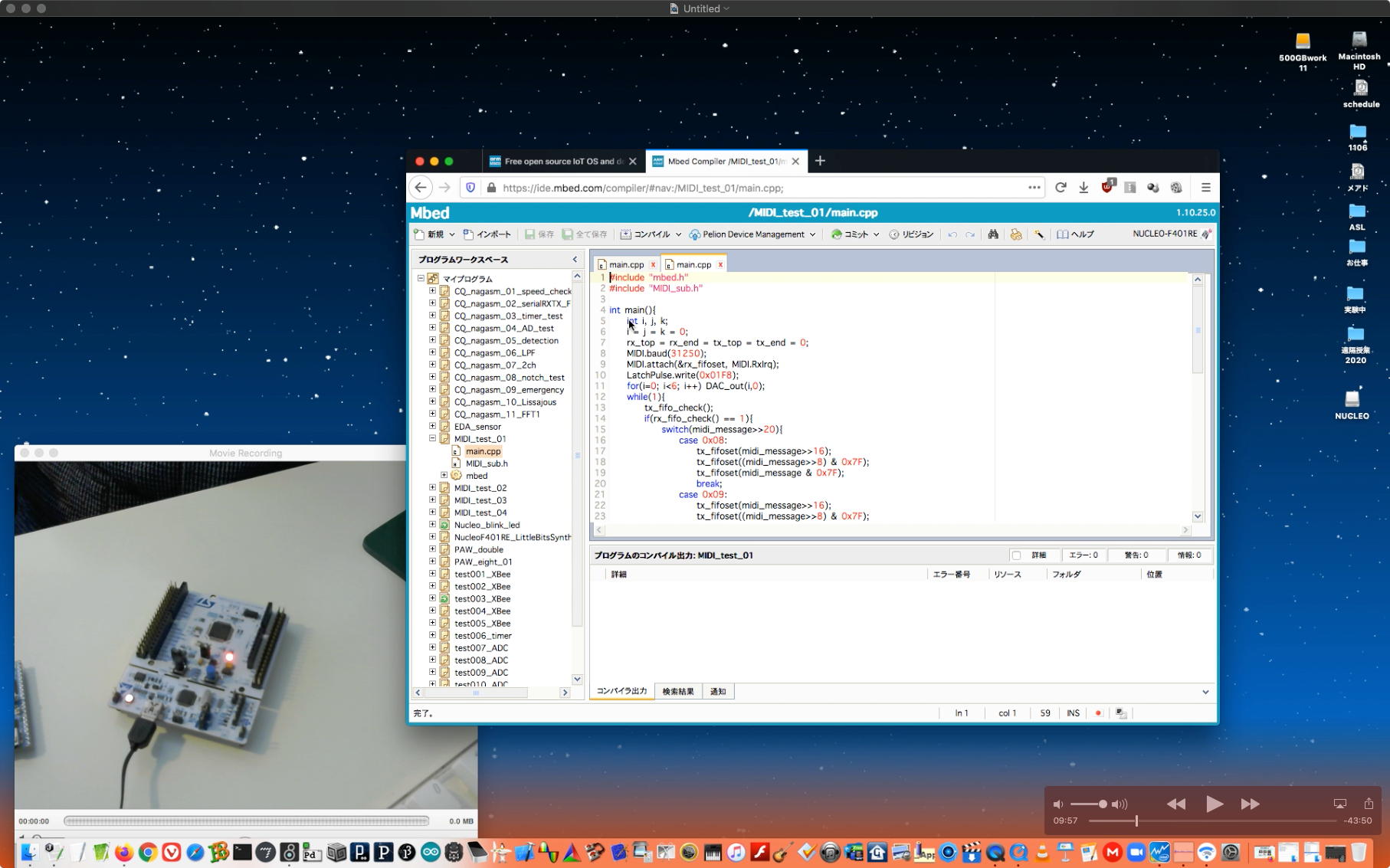Click the wrench tool icon in Mbed toolbar

(x=1039, y=234)
